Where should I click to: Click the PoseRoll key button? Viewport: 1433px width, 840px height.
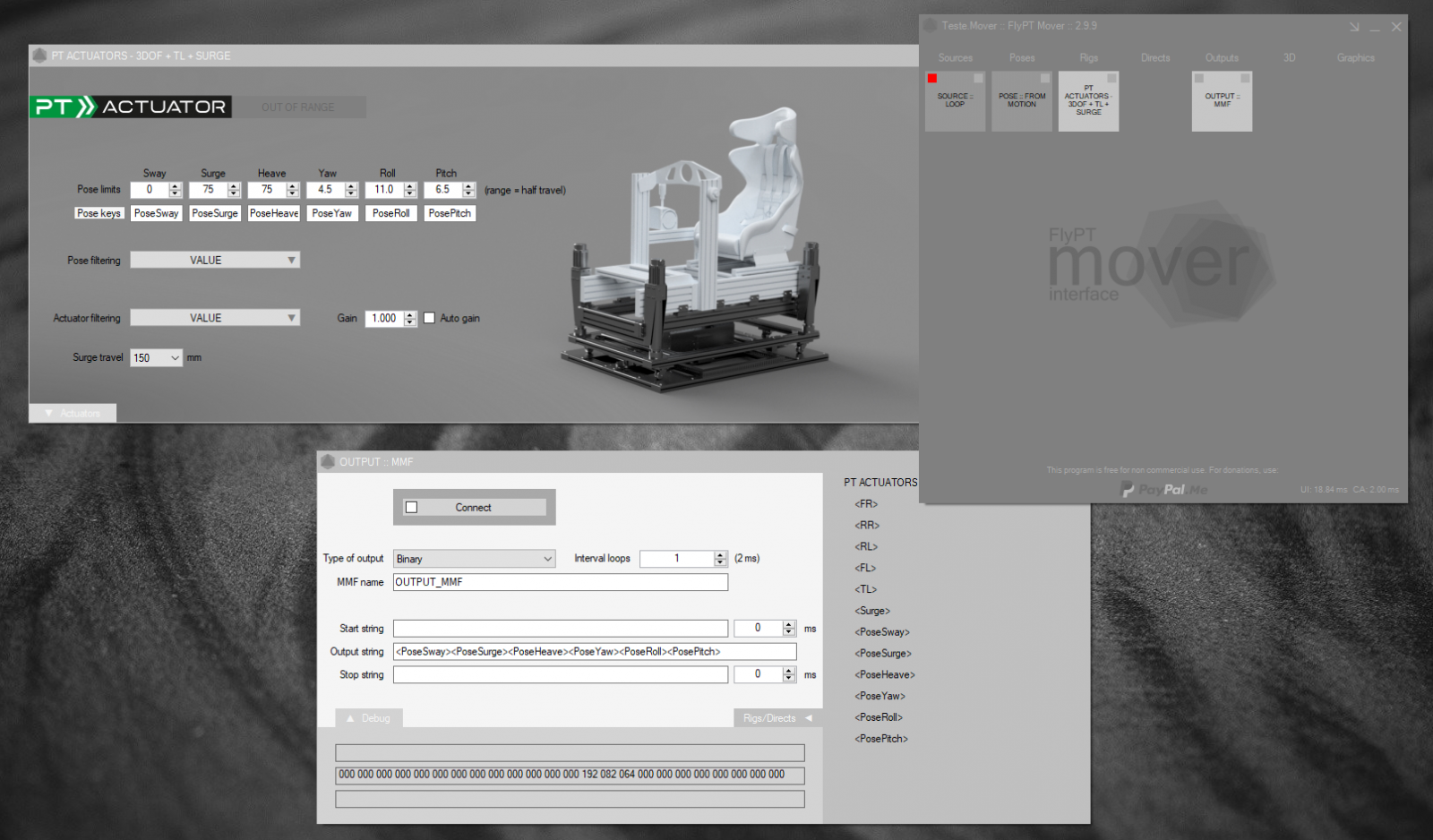[391, 213]
